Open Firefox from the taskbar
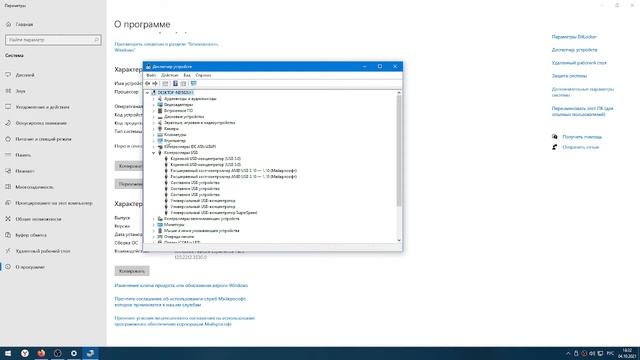Viewport: 640px width, 360px height. tap(41, 353)
